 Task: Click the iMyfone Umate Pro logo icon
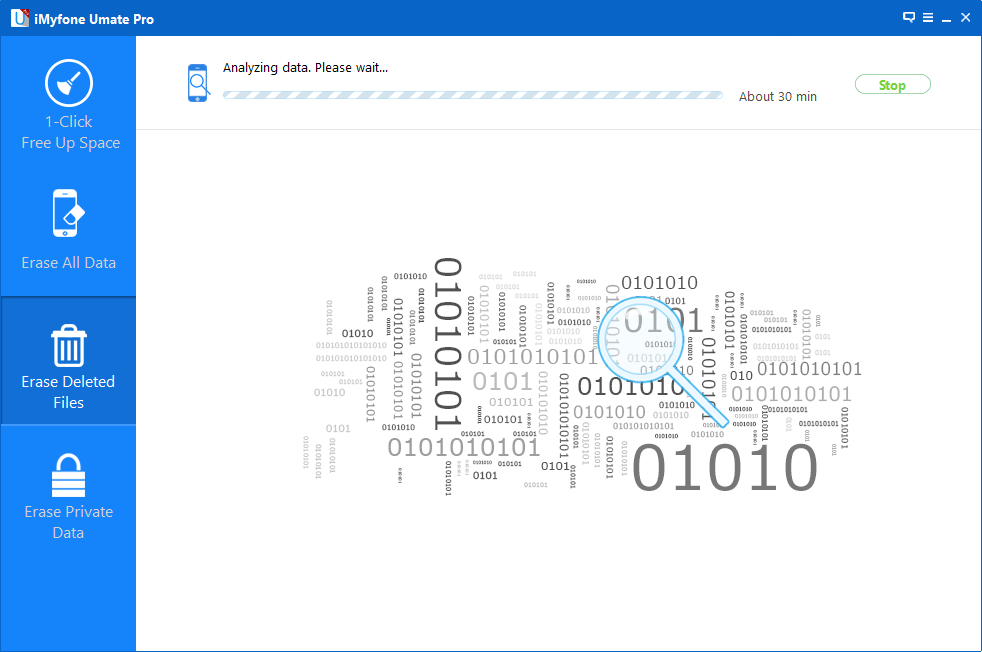[19, 18]
